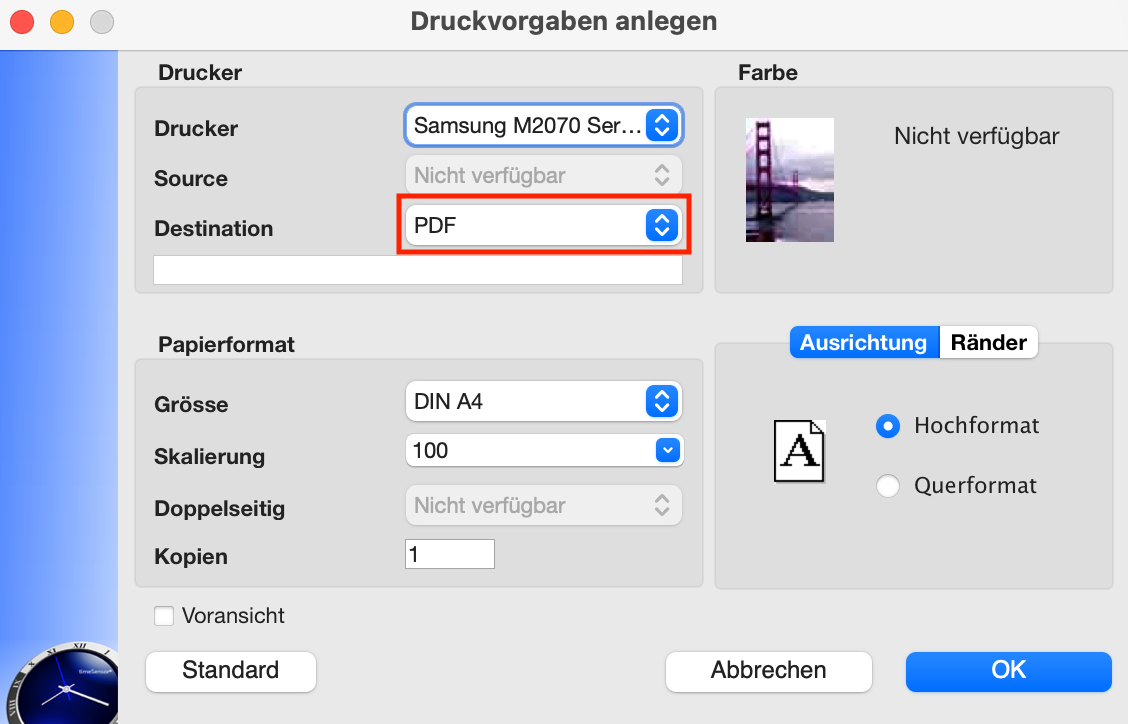Screen dimensions: 1128x724
Task: Click the Destination PDF popup arrows
Action: (662, 225)
